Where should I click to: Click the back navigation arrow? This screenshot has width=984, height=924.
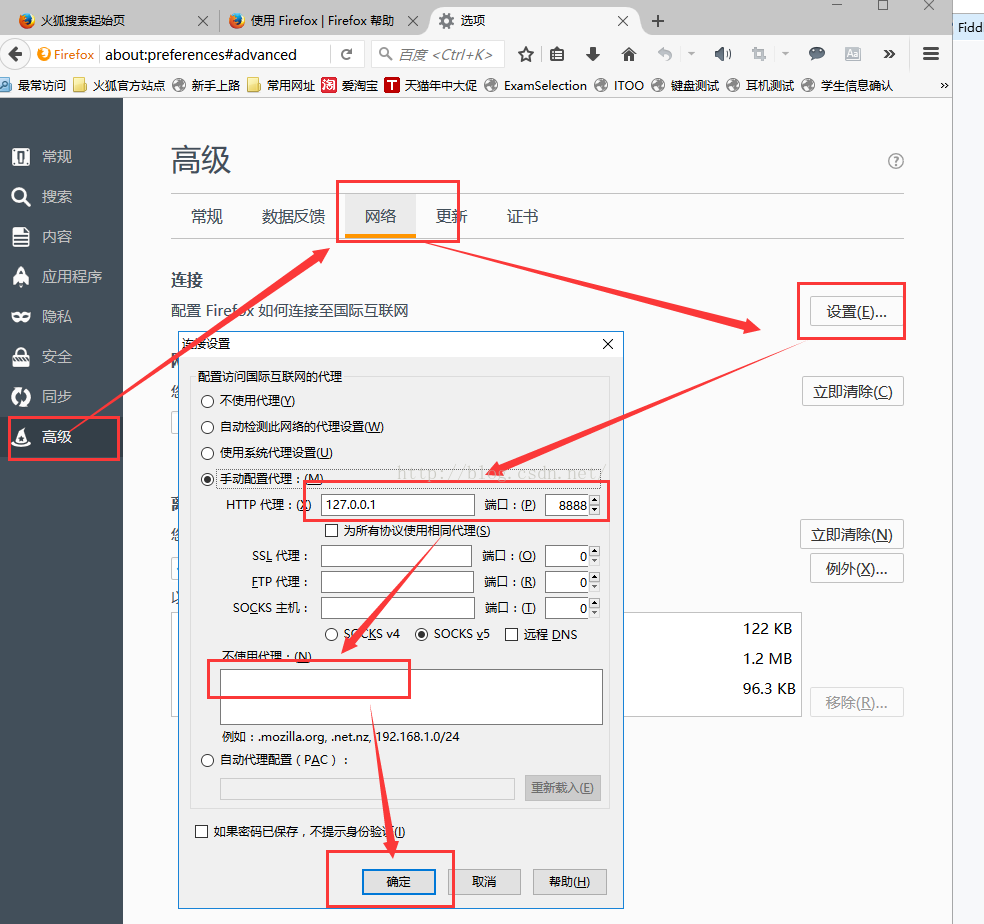(x=16, y=54)
